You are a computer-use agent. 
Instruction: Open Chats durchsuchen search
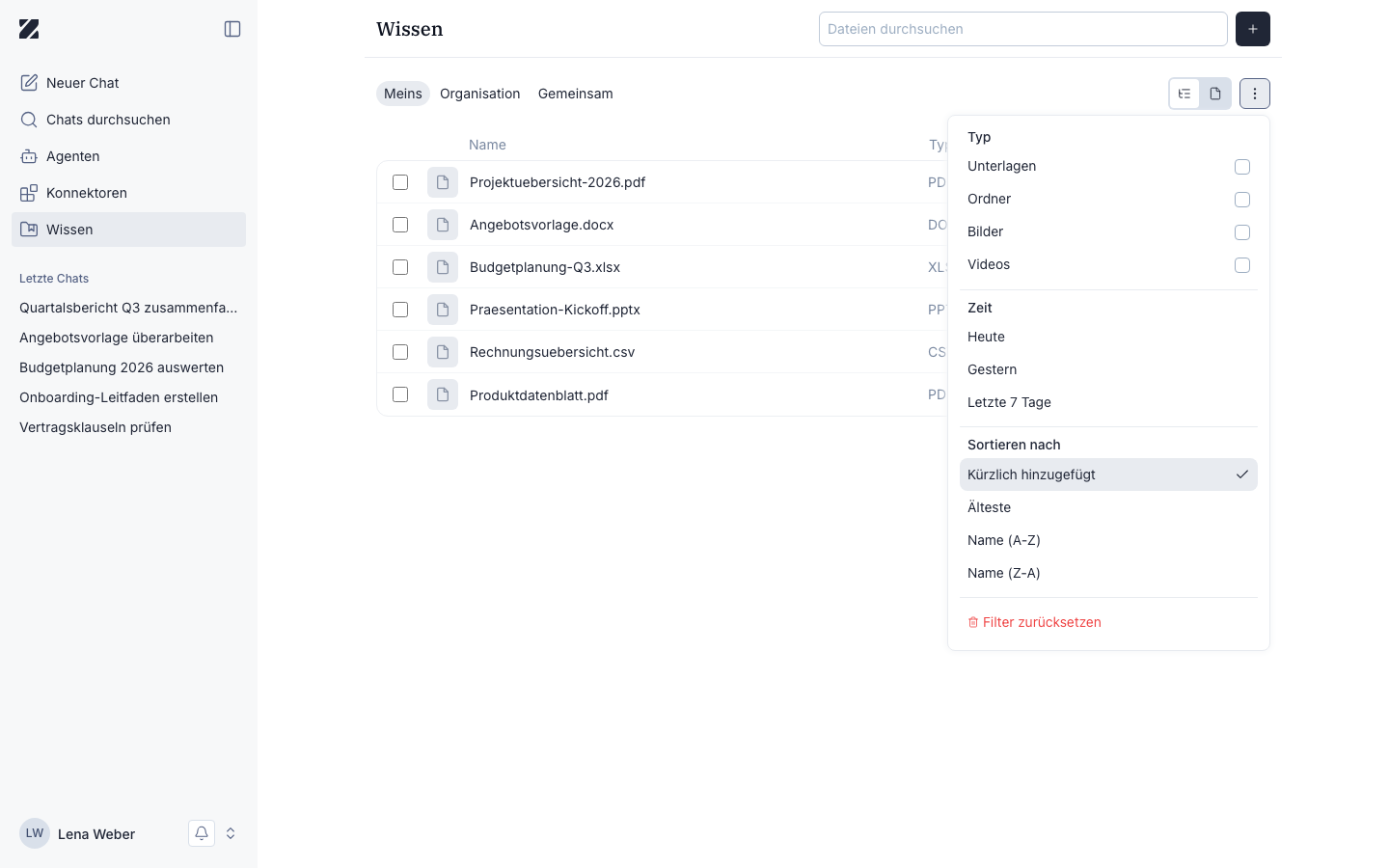click(x=128, y=120)
